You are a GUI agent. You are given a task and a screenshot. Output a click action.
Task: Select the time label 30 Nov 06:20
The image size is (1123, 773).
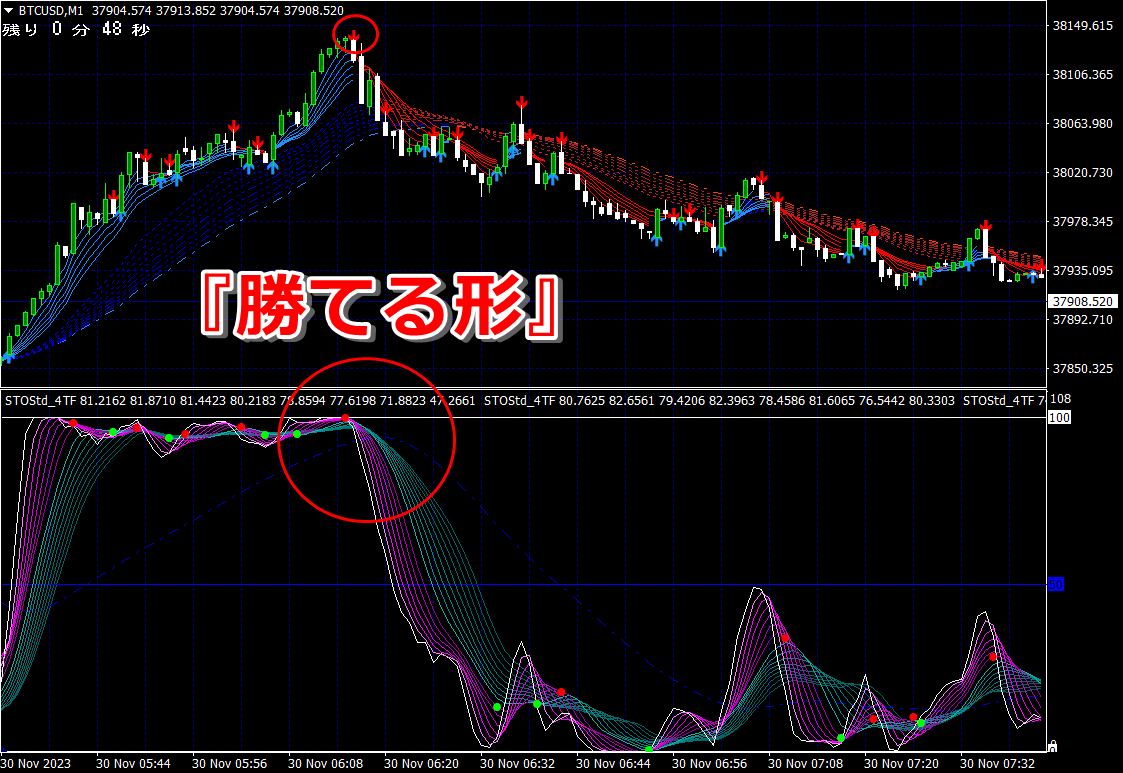pyautogui.click(x=421, y=764)
